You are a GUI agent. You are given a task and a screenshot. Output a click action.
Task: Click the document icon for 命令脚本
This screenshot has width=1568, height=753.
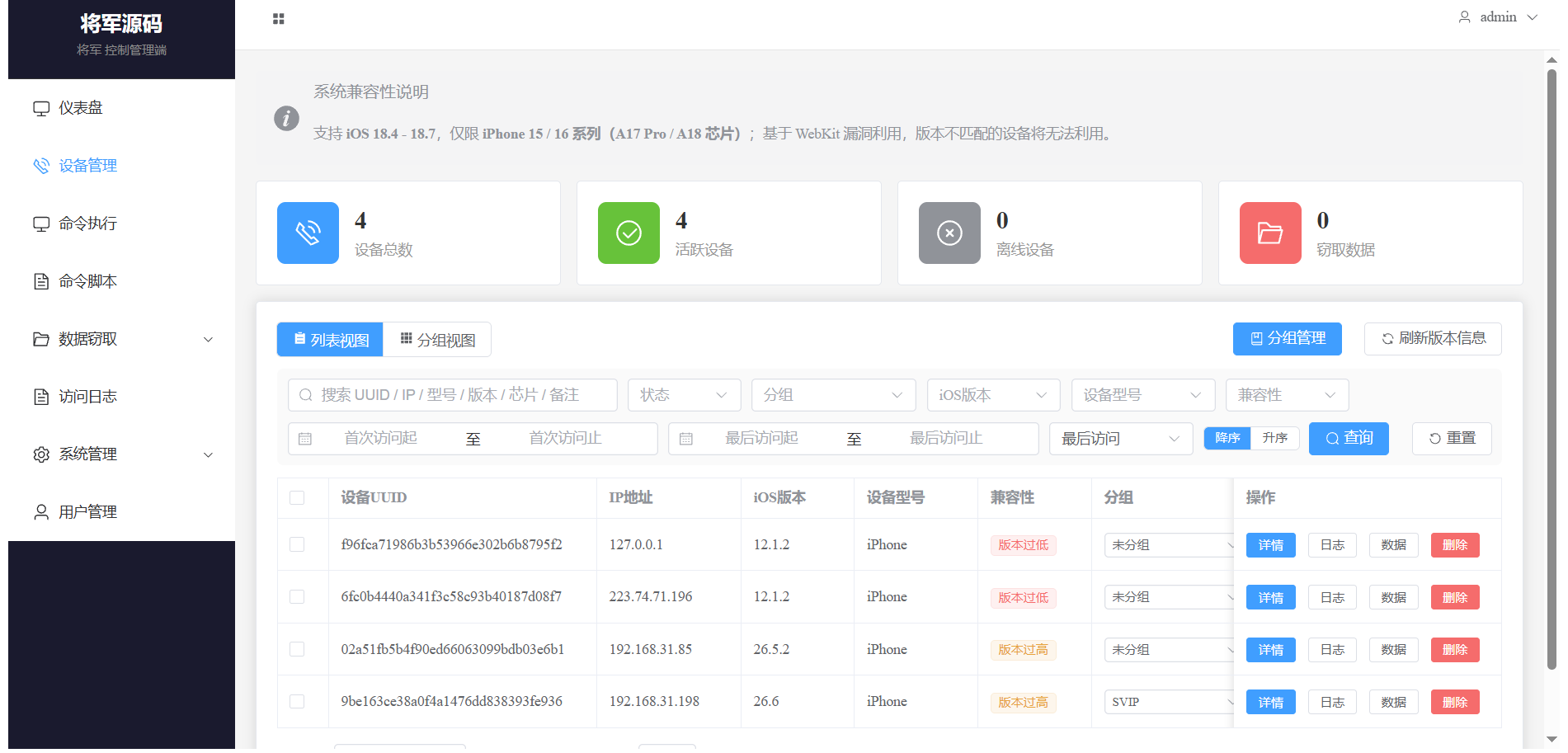click(41, 281)
